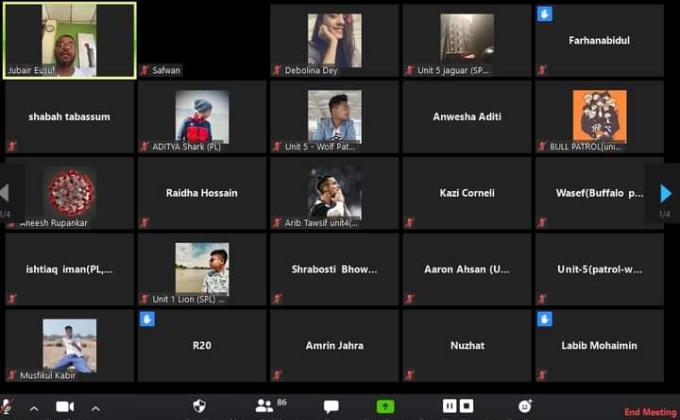Open the Security shield options

[199, 406]
